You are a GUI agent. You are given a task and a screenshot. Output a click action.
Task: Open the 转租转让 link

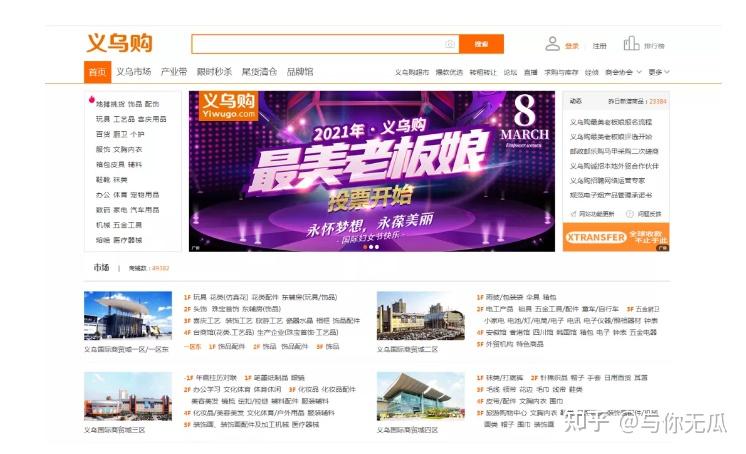pos(482,72)
